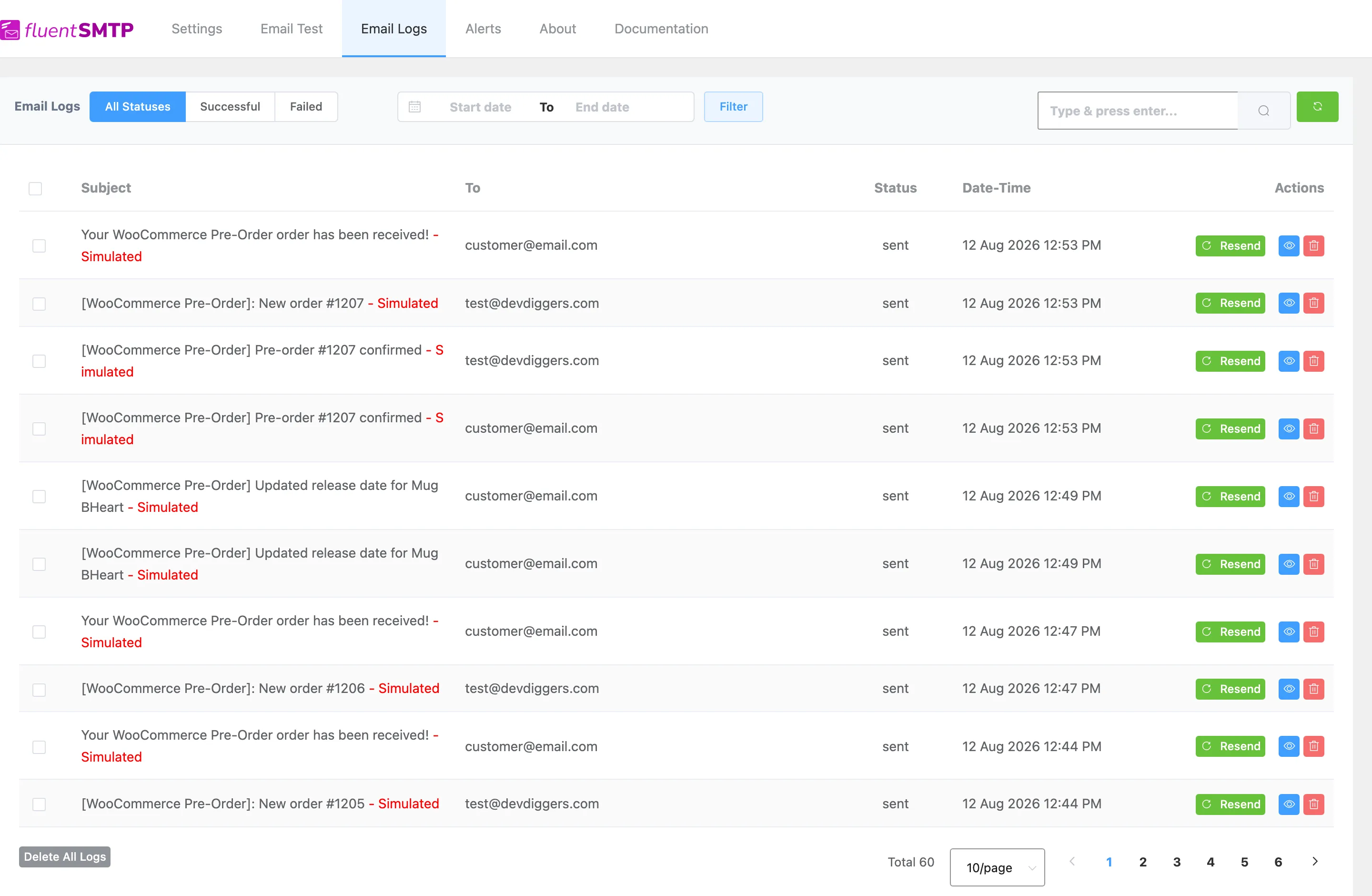This screenshot has width=1372, height=896.
Task: Show only Successful emails
Action: [230, 107]
